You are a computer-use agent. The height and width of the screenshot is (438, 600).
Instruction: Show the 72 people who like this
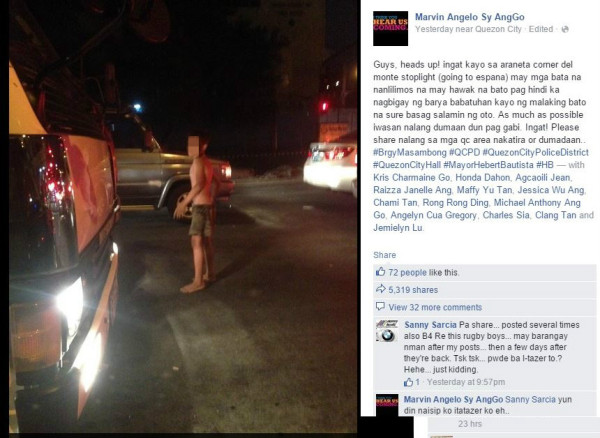point(407,272)
